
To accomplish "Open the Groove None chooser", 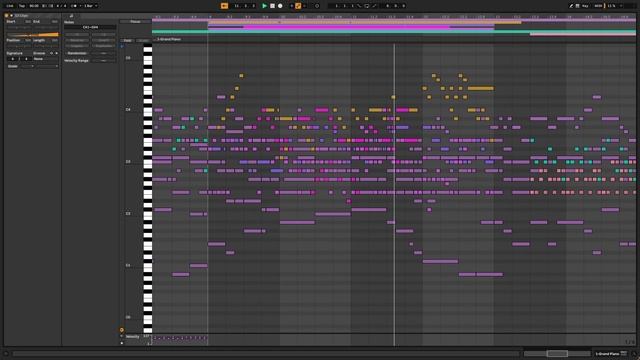I will 45,59.
